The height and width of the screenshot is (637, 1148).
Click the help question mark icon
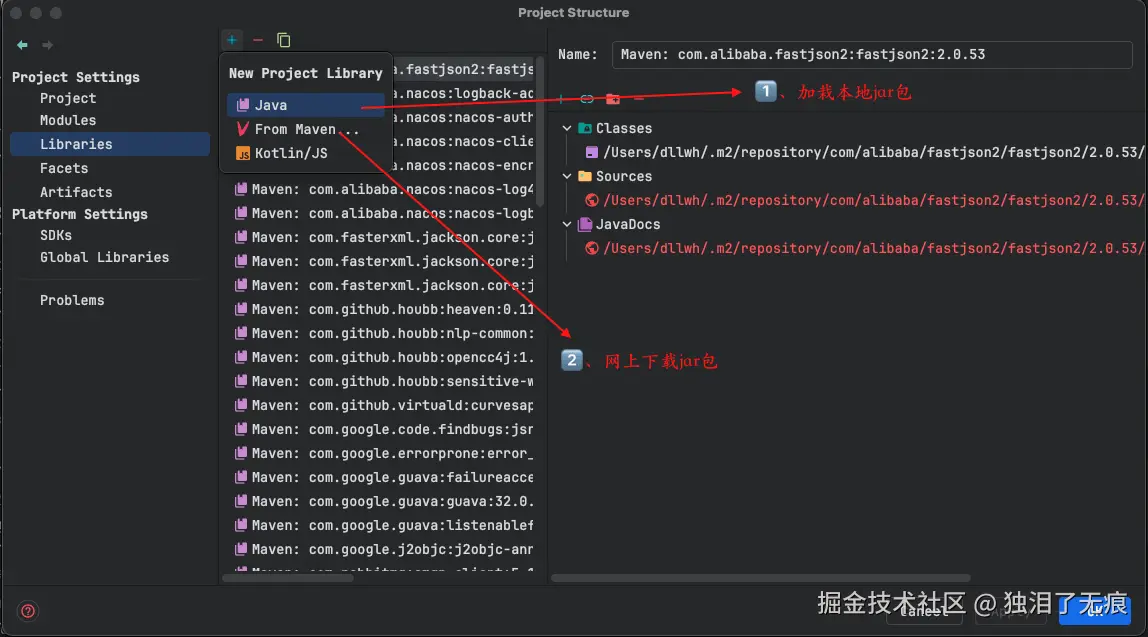coord(28,611)
